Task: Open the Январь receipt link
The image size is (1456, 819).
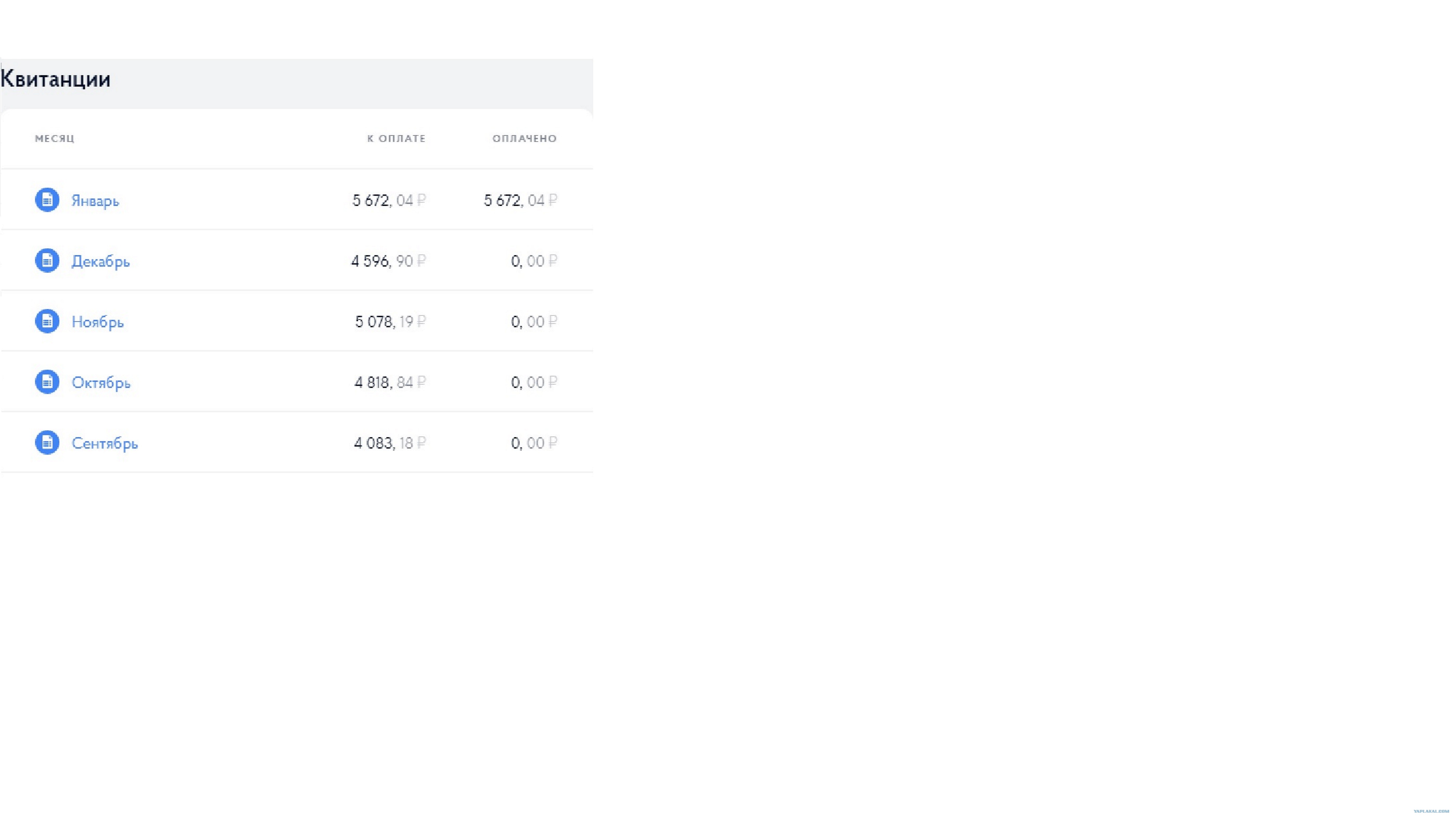Action: (x=95, y=201)
